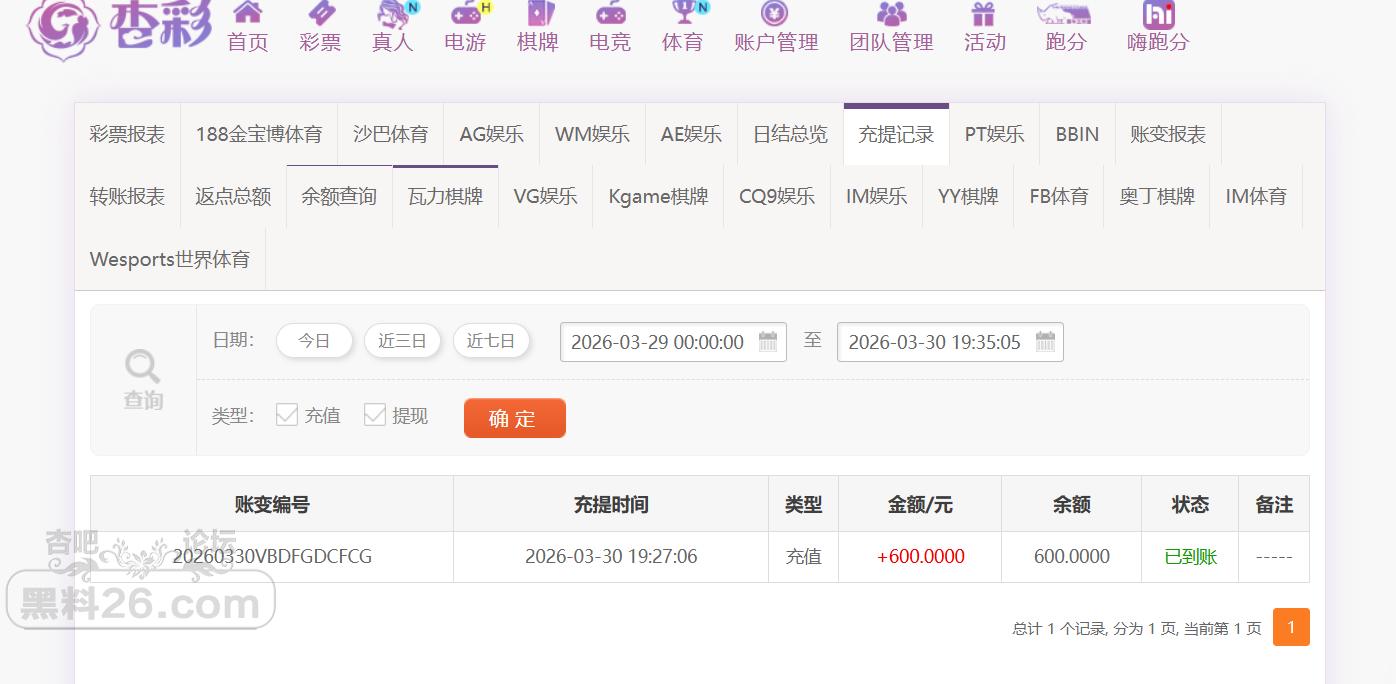The height and width of the screenshot is (684, 1396).
Task: Click the 确定 confirm button
Action: click(x=514, y=418)
